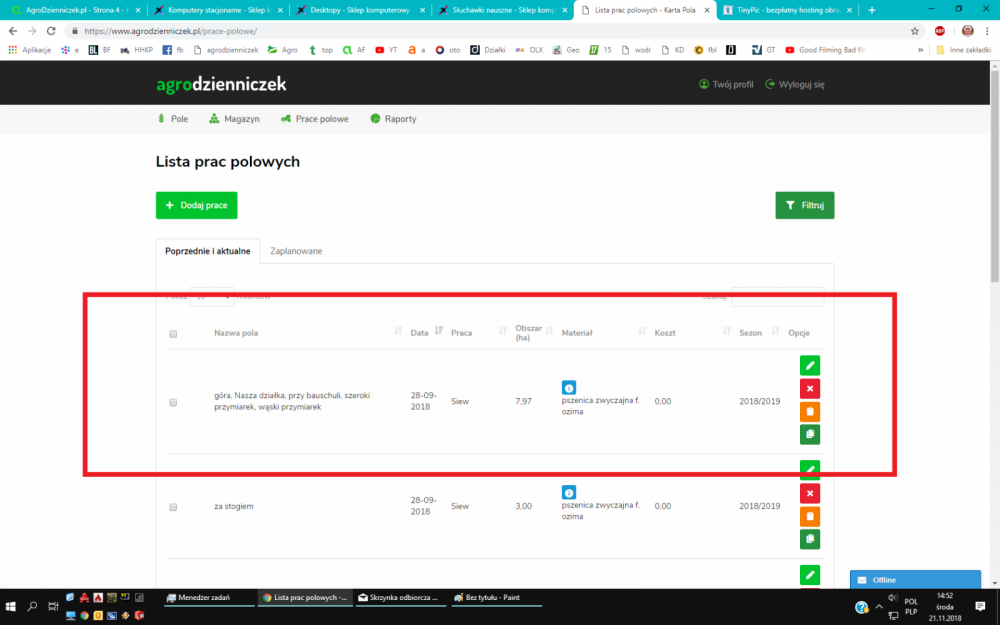Tick the select-all checkbox in table header
The height and width of the screenshot is (625, 1000).
[x=173, y=334]
